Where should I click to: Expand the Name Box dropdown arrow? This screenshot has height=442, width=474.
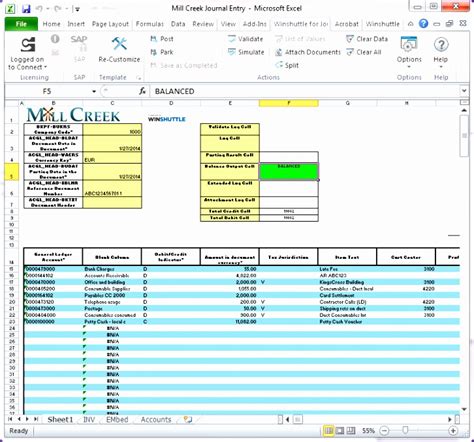click(x=94, y=91)
